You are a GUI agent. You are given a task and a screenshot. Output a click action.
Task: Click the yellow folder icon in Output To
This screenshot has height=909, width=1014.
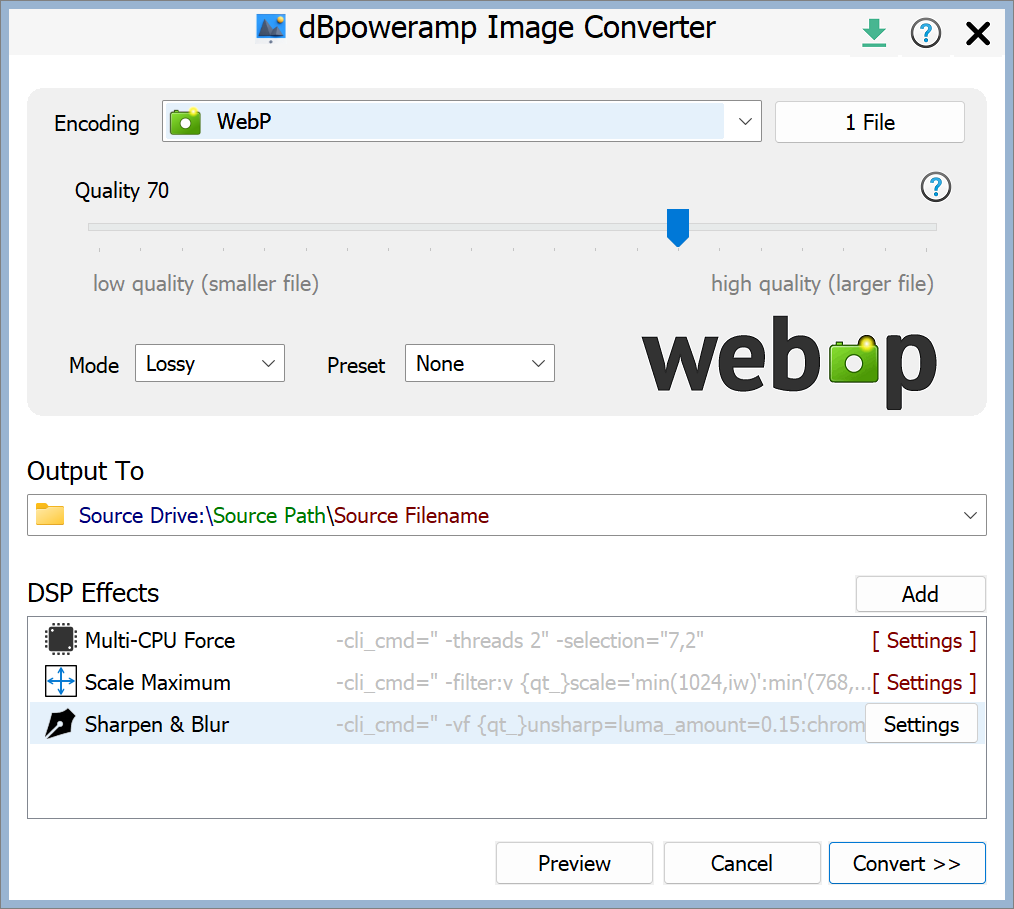pos(50,515)
